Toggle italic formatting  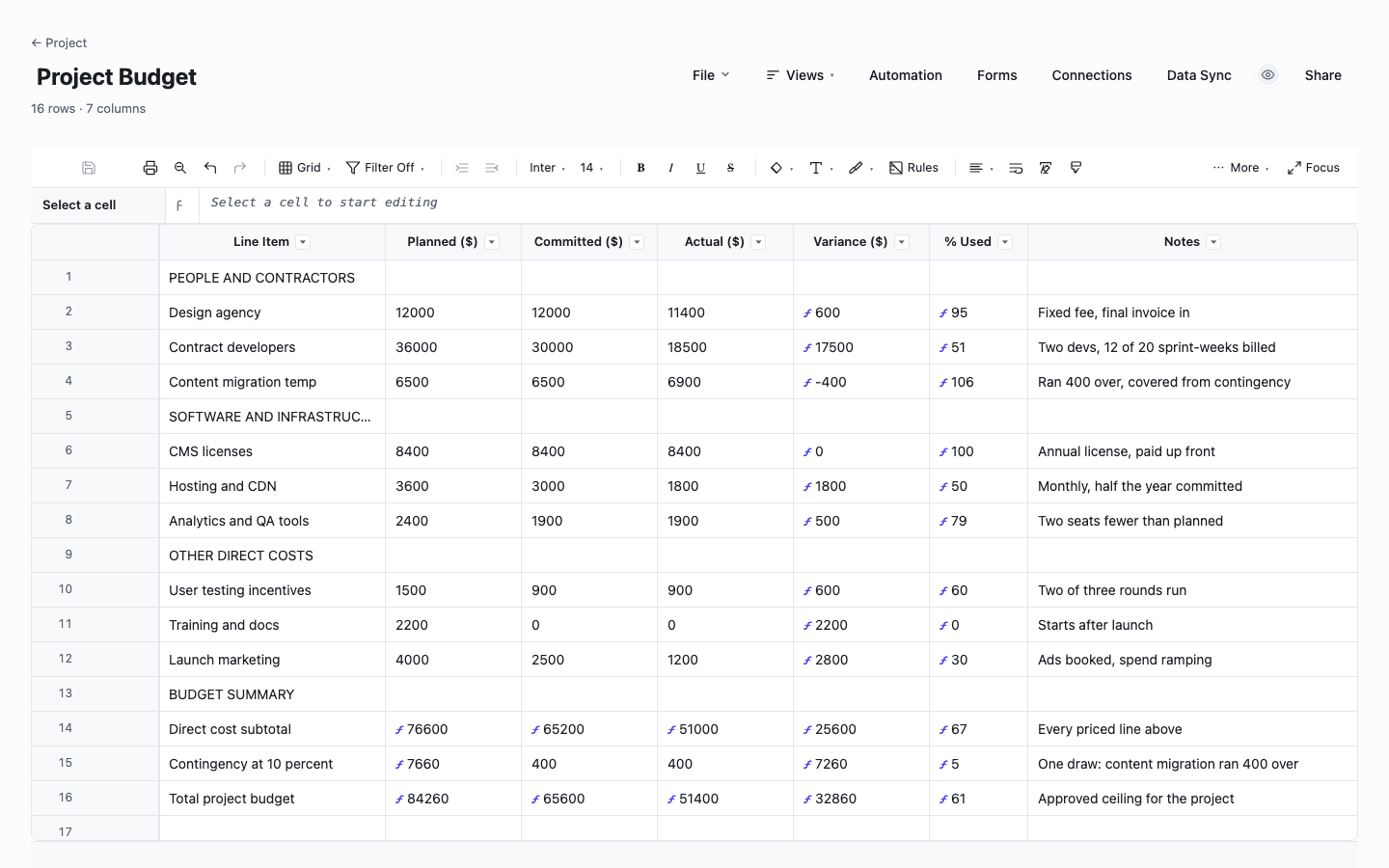(x=670, y=168)
